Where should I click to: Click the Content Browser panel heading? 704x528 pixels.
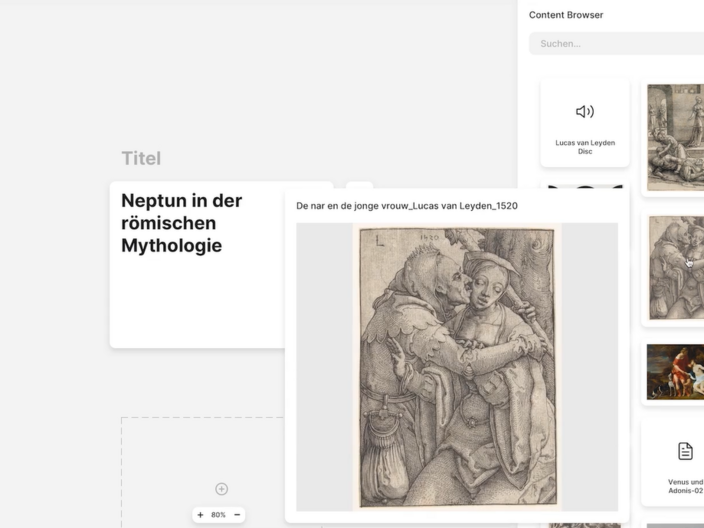point(566,15)
